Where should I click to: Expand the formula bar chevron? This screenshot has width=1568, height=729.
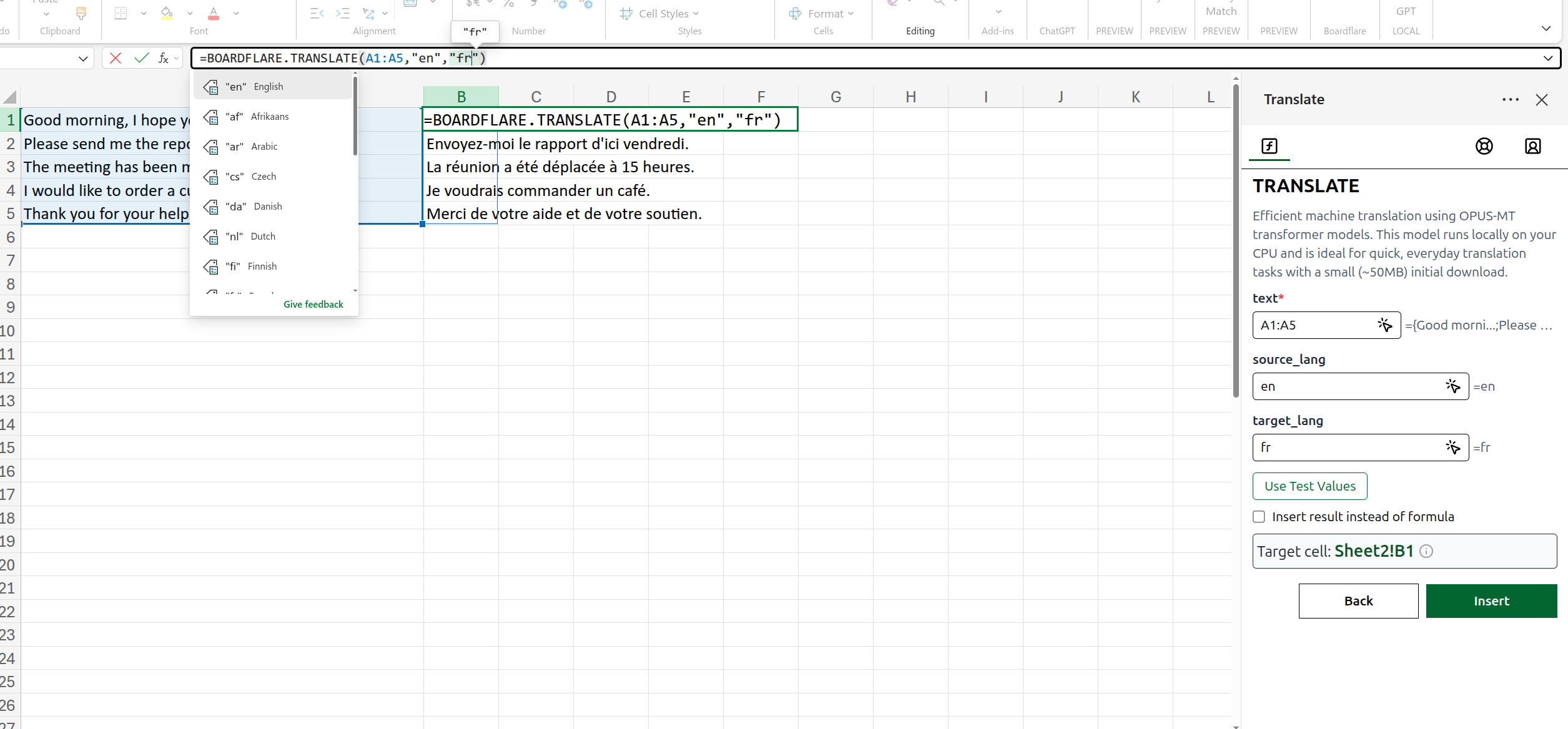1548,58
